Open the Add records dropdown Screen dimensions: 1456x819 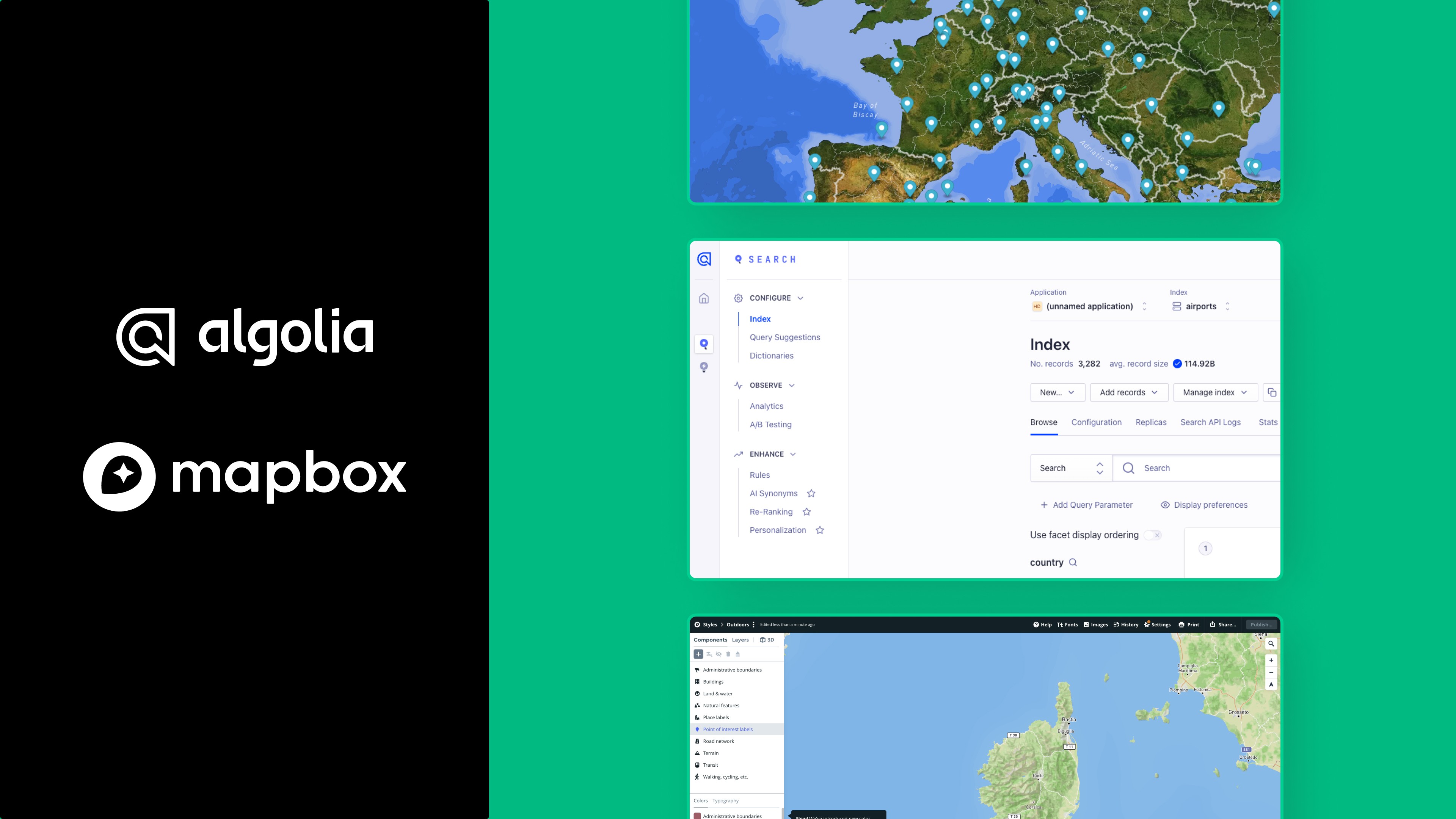click(x=1129, y=392)
